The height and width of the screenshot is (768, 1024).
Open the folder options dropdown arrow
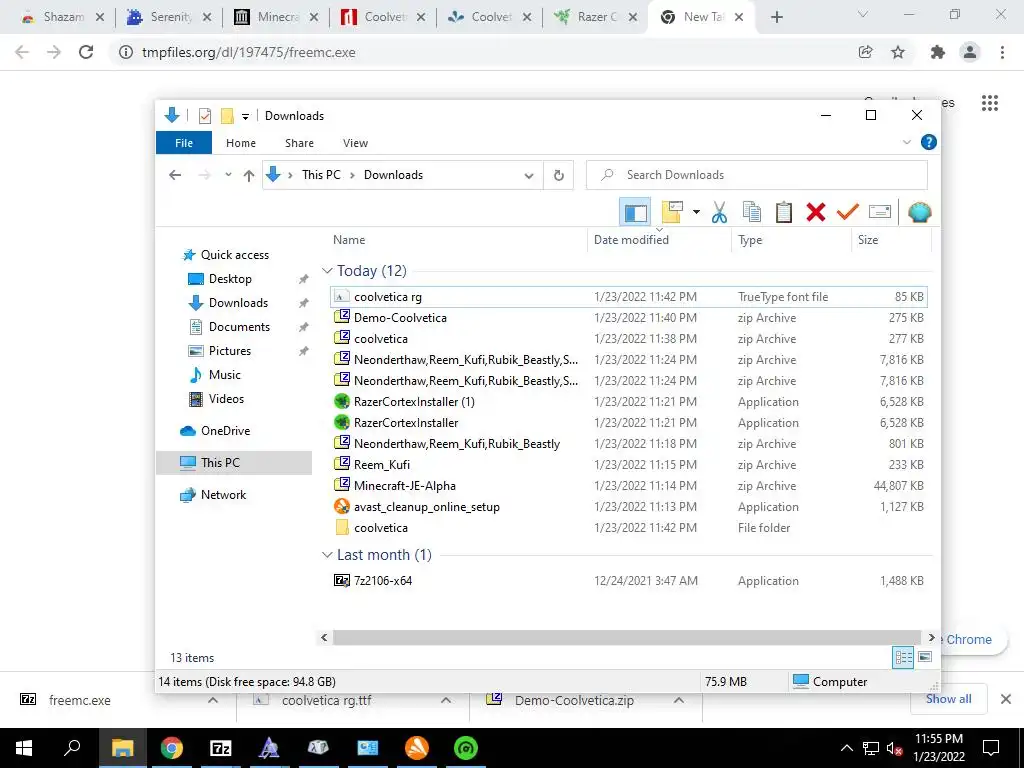coord(696,212)
